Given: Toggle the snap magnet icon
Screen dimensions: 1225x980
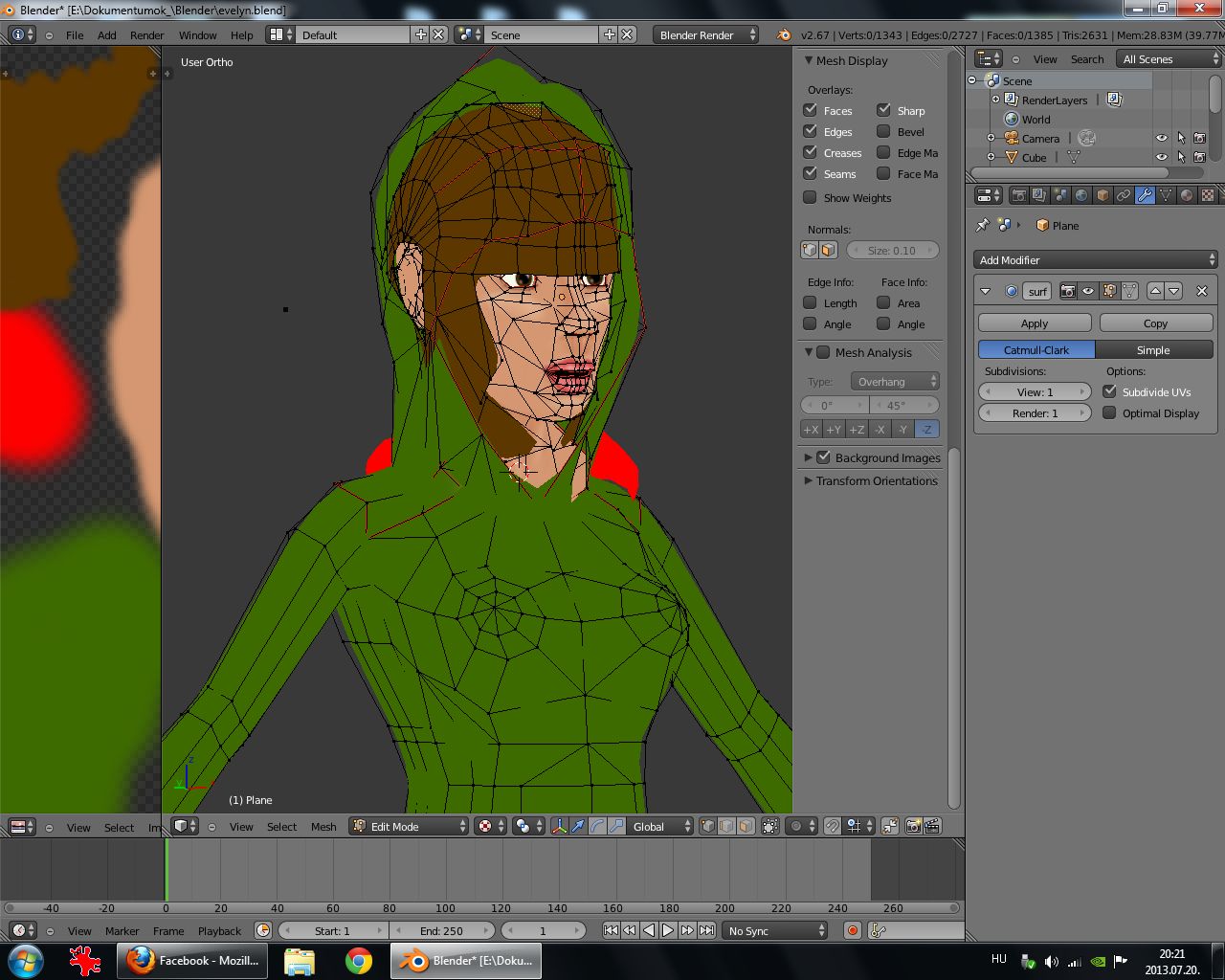Looking at the screenshot, I should pyautogui.click(x=833, y=826).
